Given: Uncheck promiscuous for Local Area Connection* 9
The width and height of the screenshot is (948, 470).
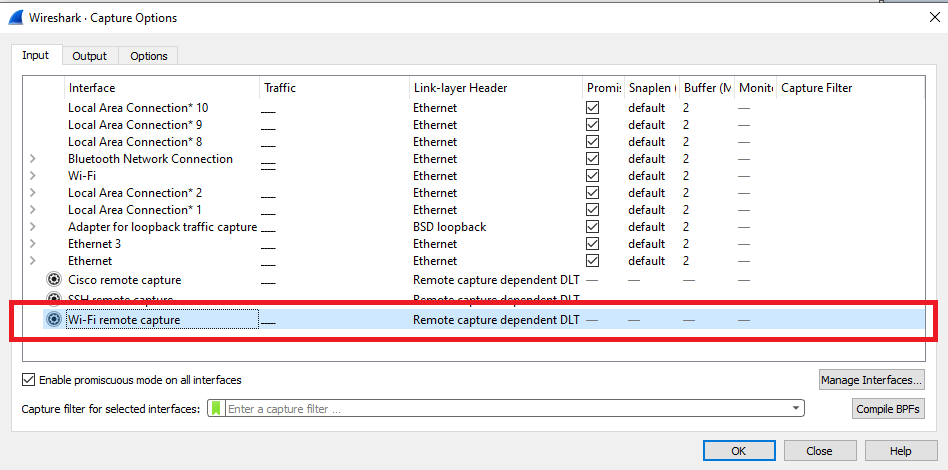Looking at the screenshot, I should [592, 125].
